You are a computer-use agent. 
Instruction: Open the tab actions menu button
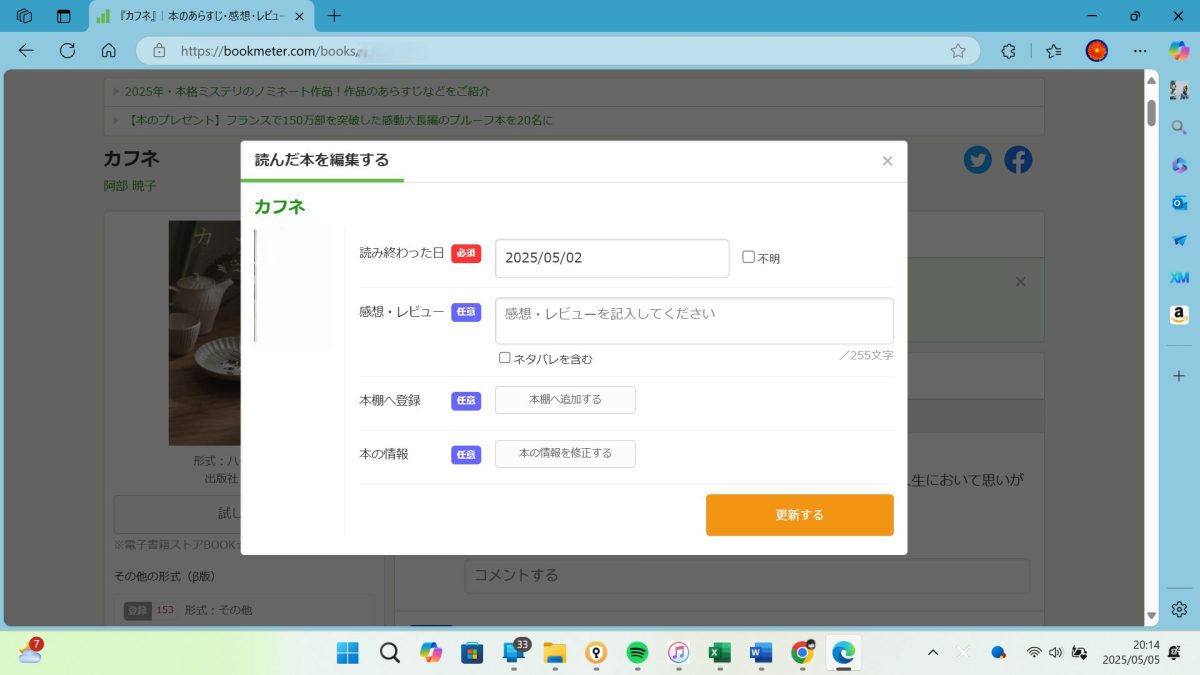(x=64, y=16)
